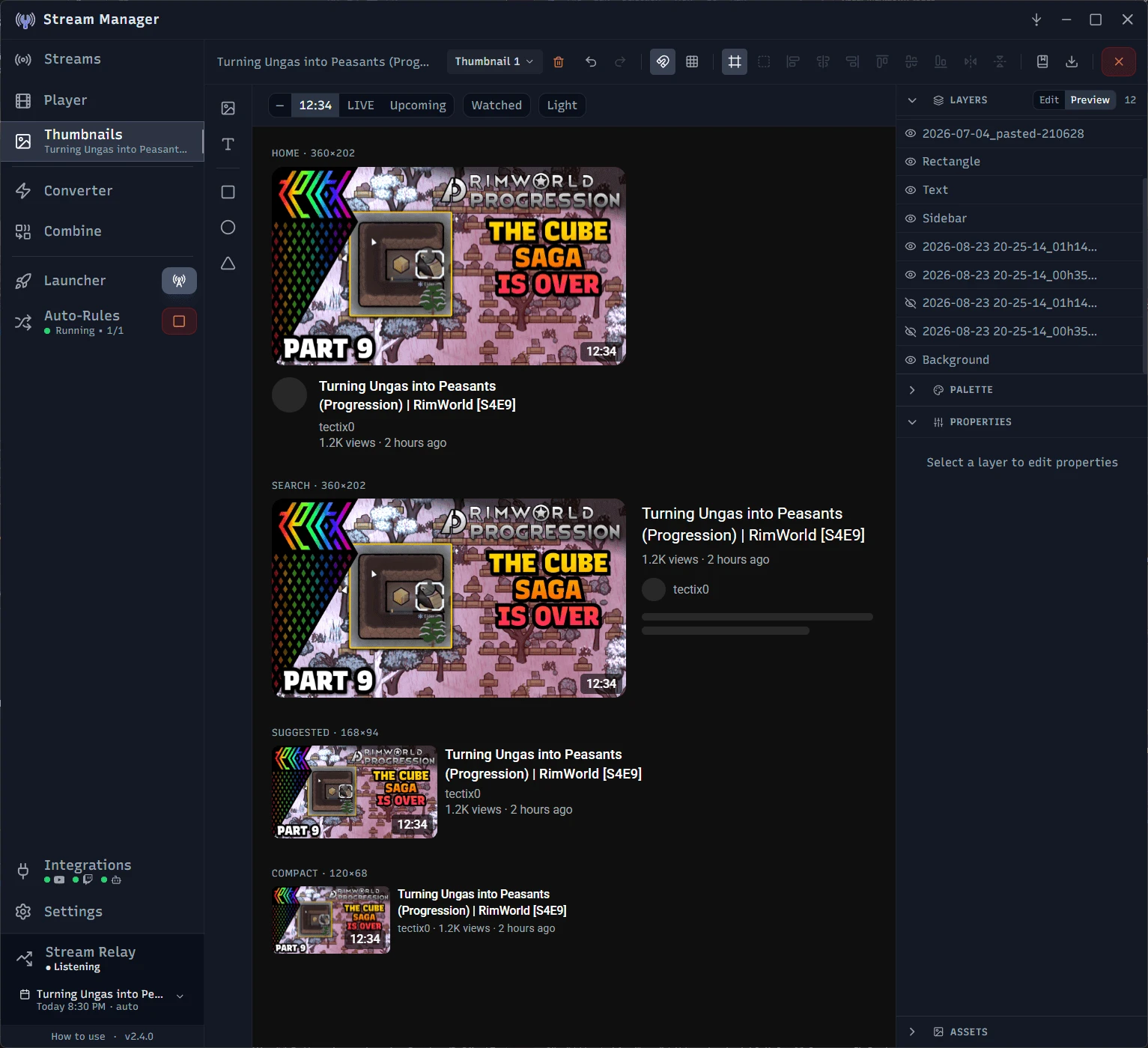
Task: Open Stream Relay panel
Action: pyautogui.click(x=102, y=958)
